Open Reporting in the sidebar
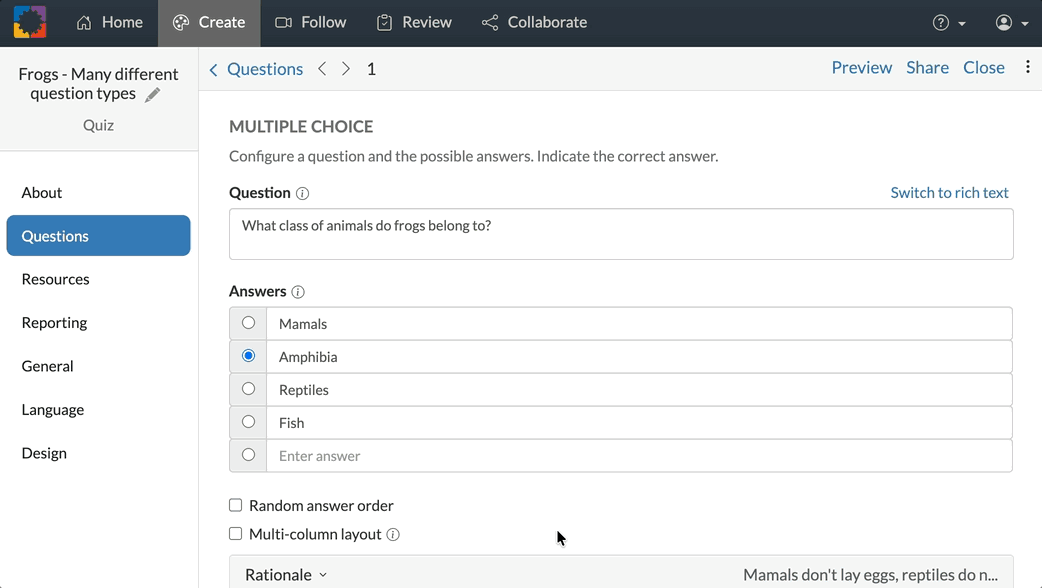The image size is (1042, 588). [54, 323]
